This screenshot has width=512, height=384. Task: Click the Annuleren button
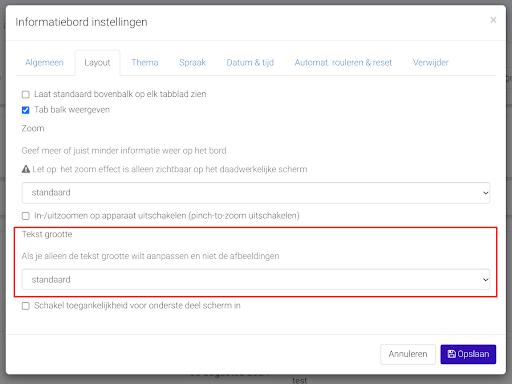[408, 354]
